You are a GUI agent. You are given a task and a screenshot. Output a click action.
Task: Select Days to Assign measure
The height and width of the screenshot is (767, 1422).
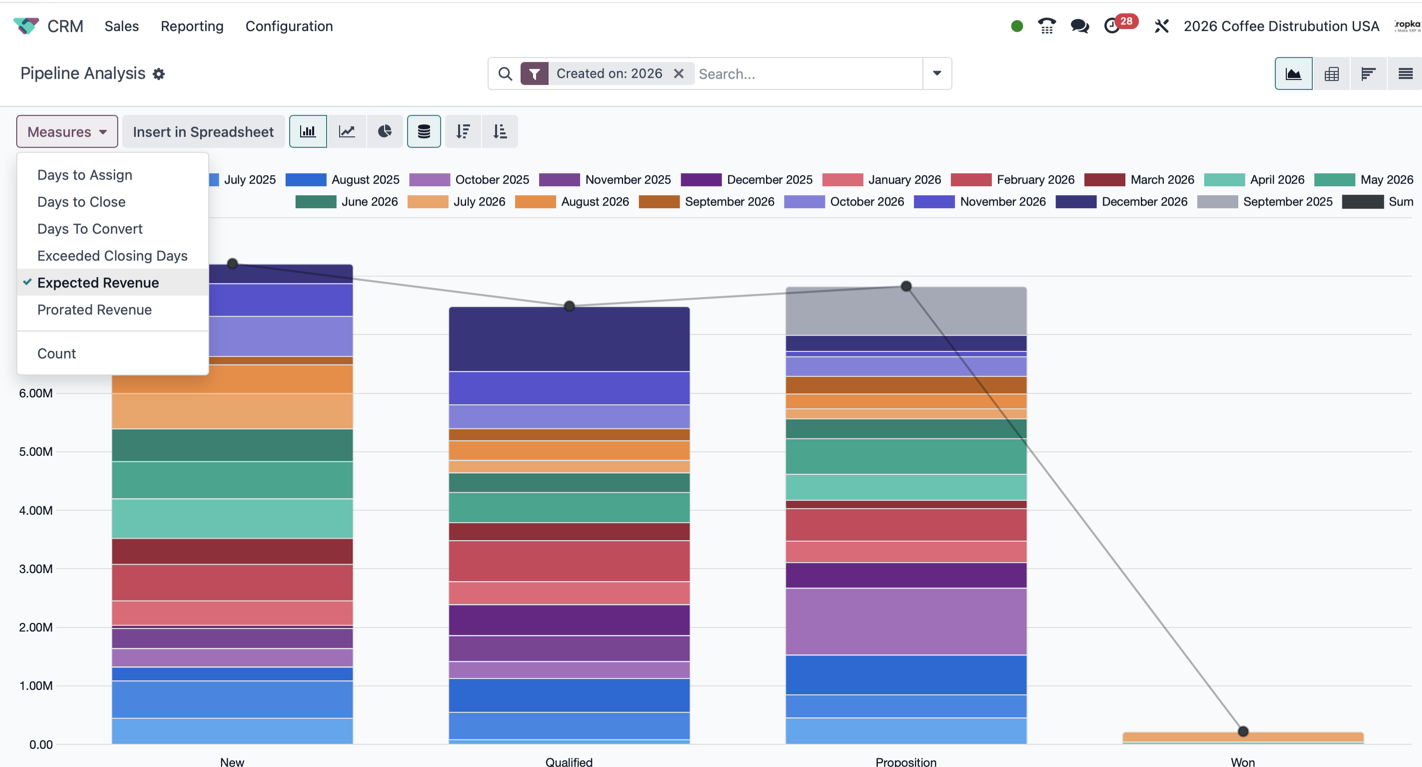113,174
